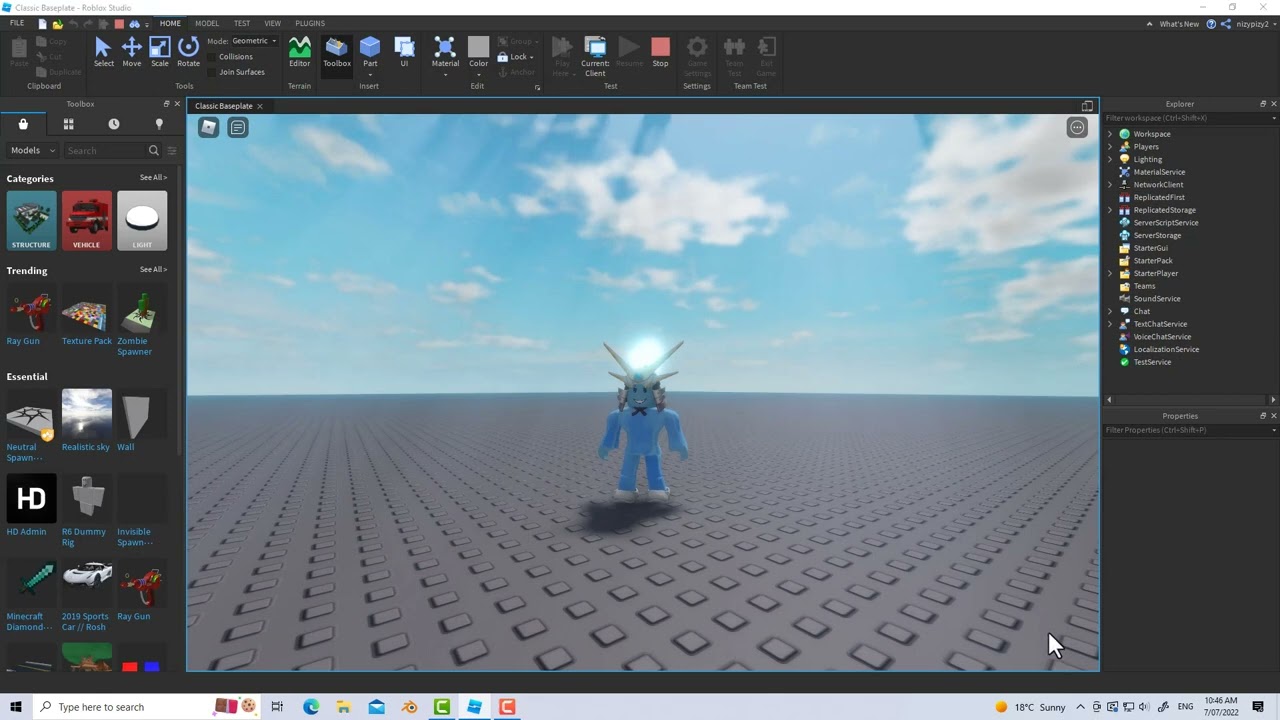
Task: Open Windows Start menu
Action: click(x=15, y=707)
